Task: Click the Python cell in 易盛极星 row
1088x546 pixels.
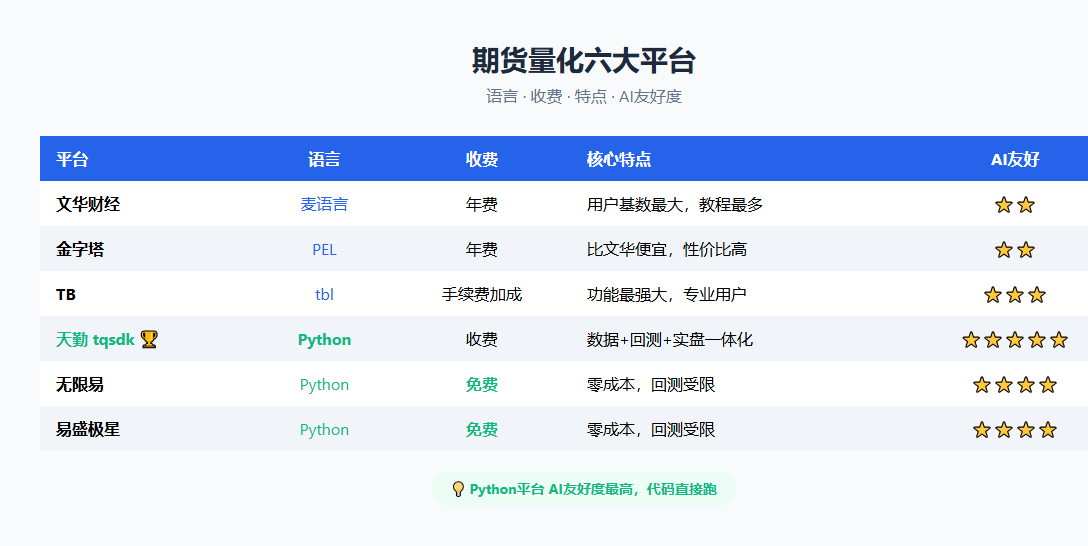Action: (324, 430)
